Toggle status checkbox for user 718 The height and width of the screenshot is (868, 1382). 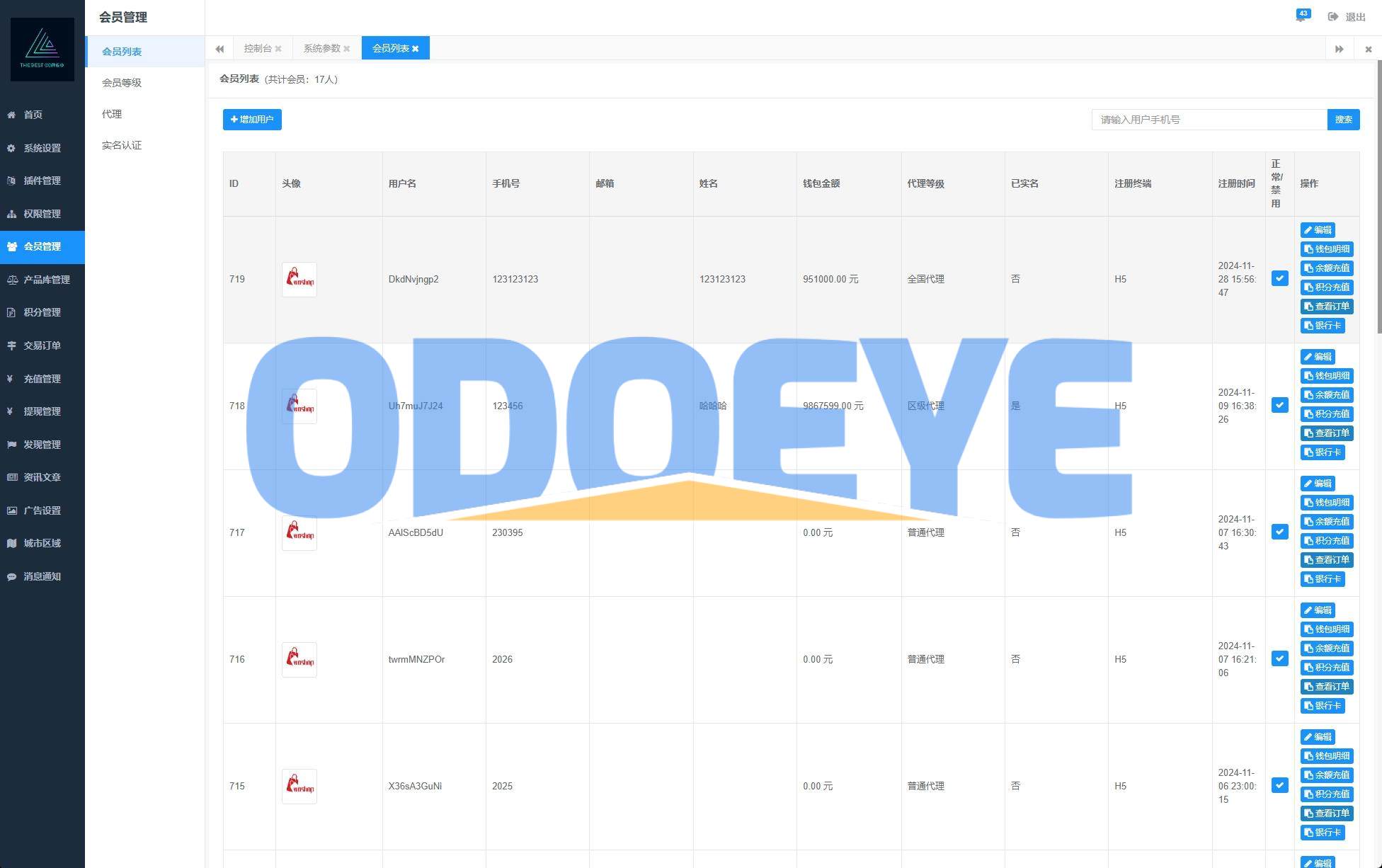1279,405
